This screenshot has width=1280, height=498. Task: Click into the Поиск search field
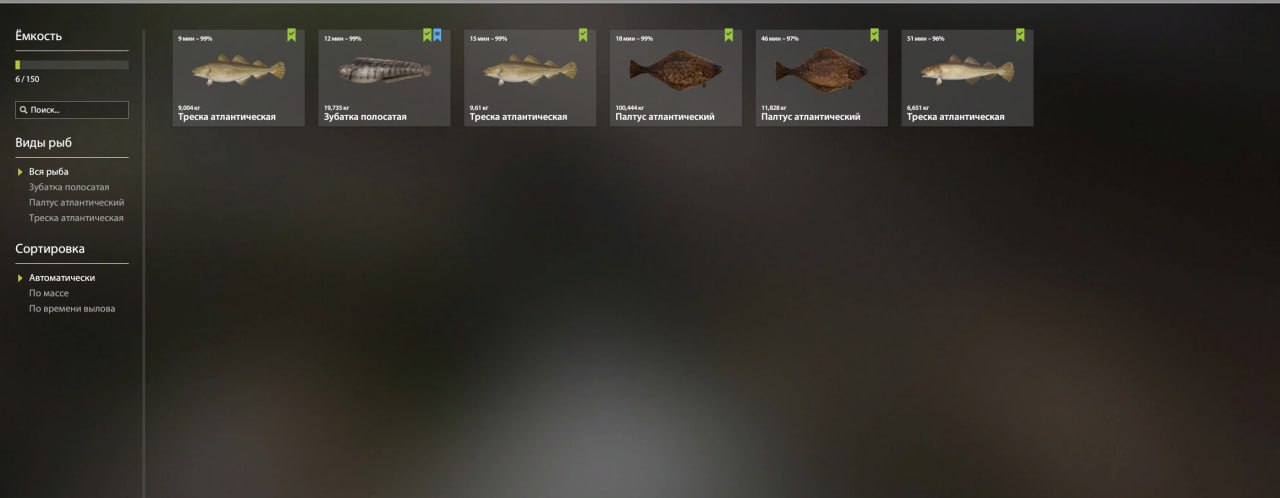72,110
